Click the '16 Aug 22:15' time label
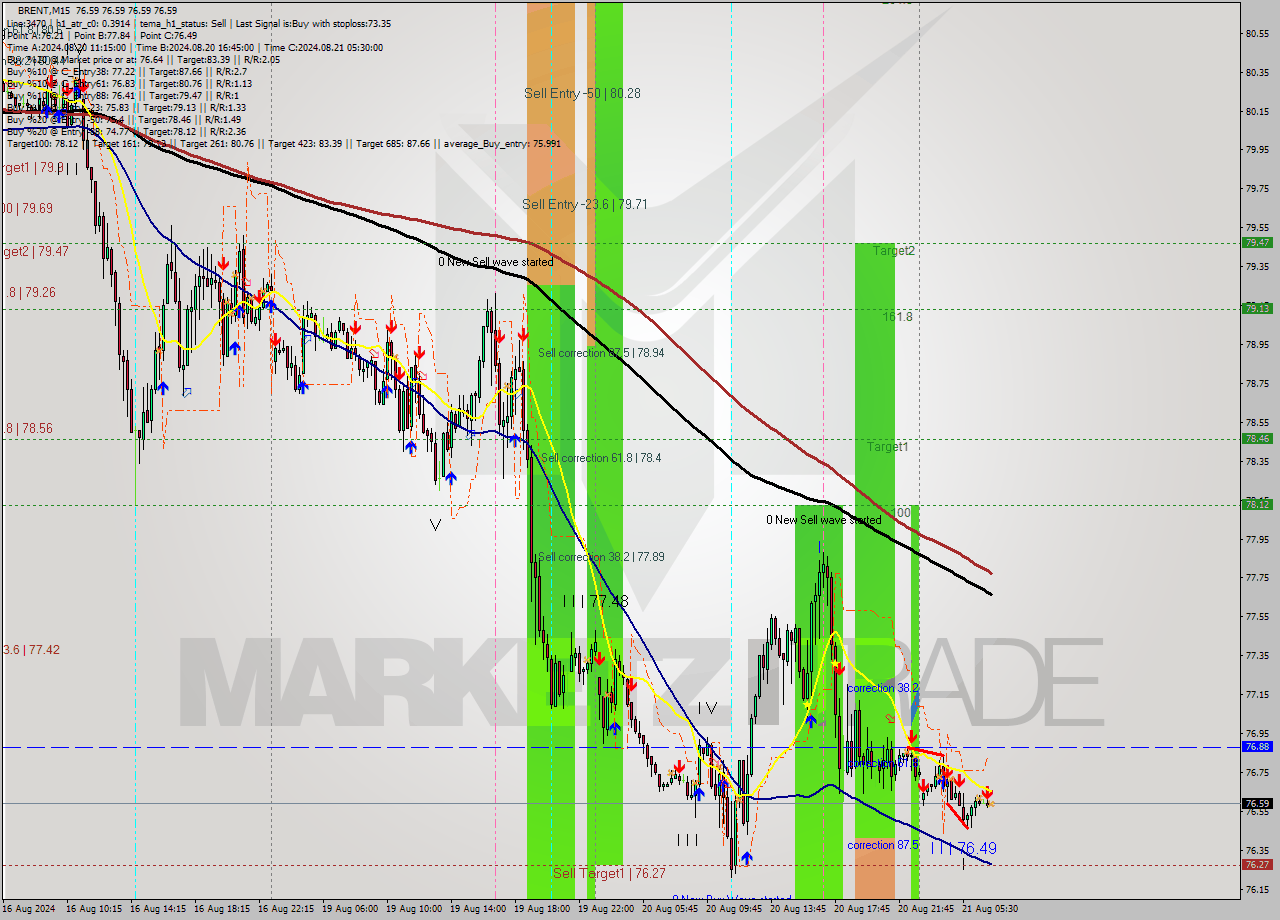This screenshot has height=920, width=1280. 288,909
